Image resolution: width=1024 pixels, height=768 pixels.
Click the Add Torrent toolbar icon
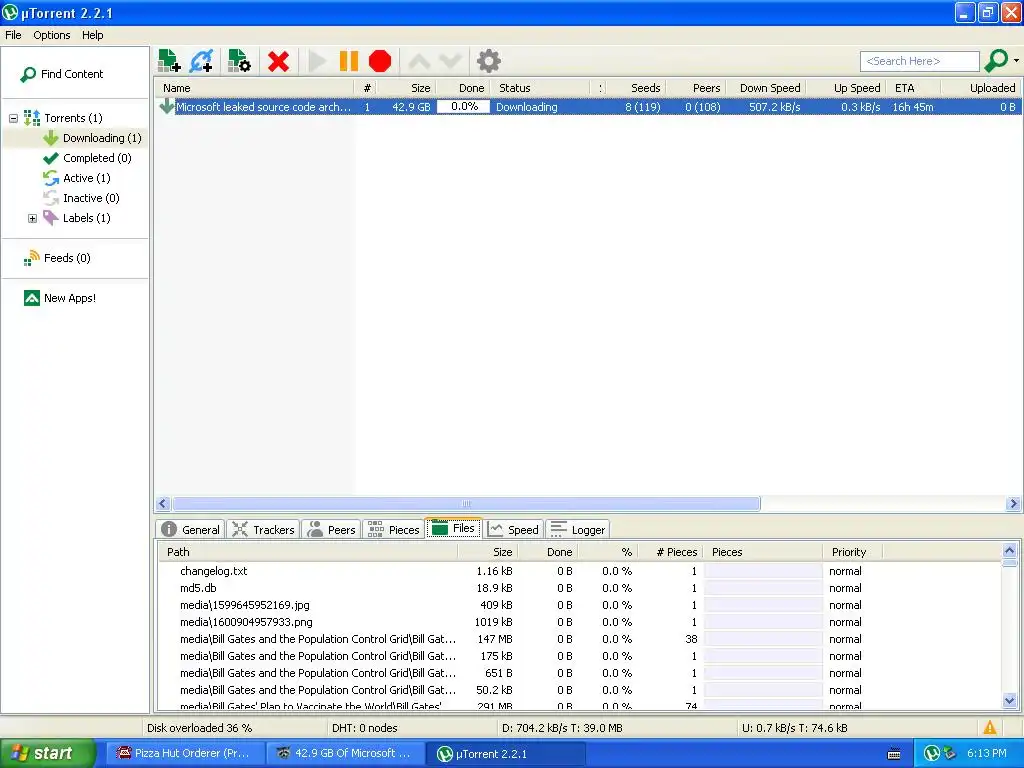[169, 61]
